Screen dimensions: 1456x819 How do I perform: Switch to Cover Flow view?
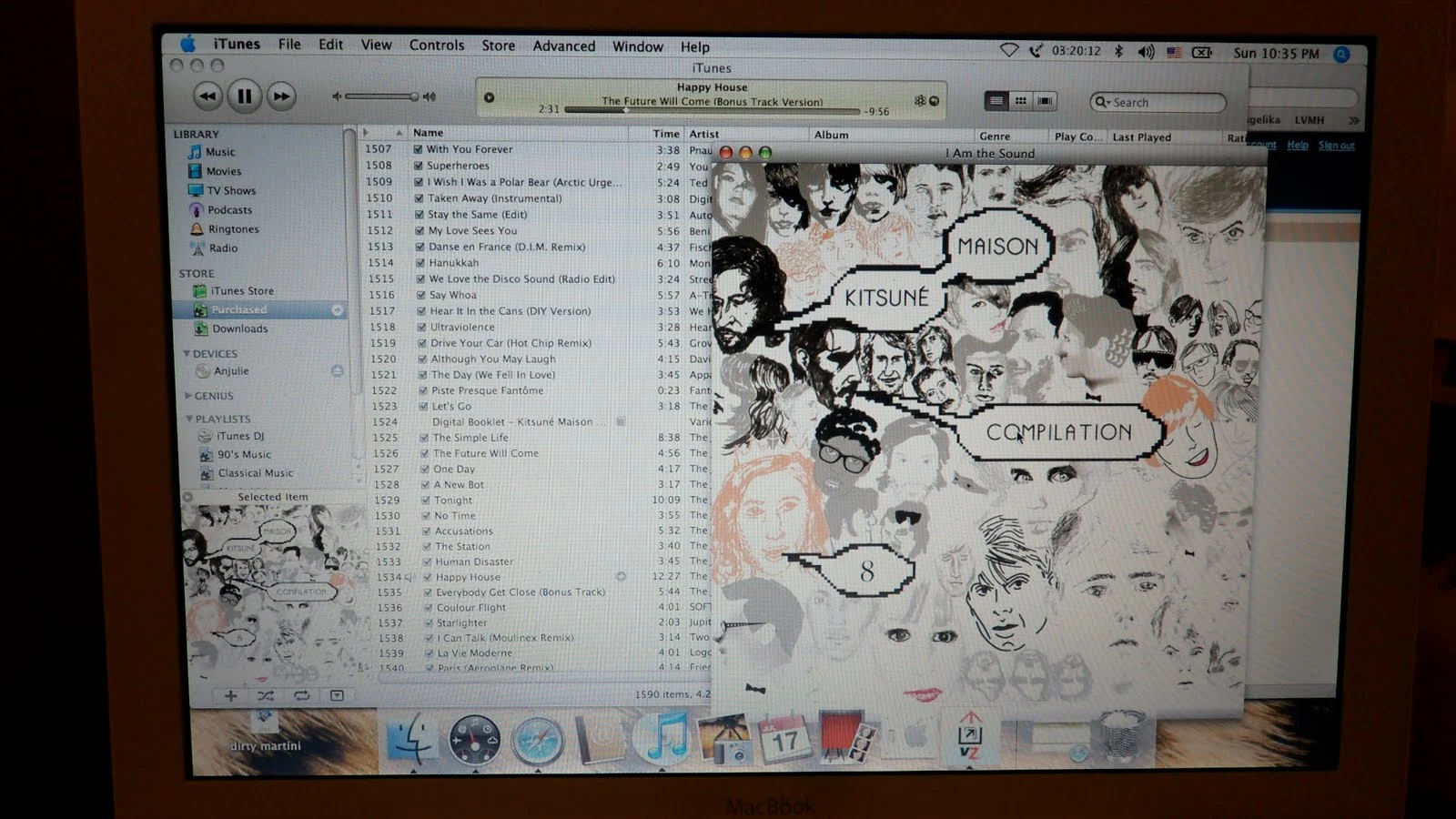click(x=1046, y=101)
